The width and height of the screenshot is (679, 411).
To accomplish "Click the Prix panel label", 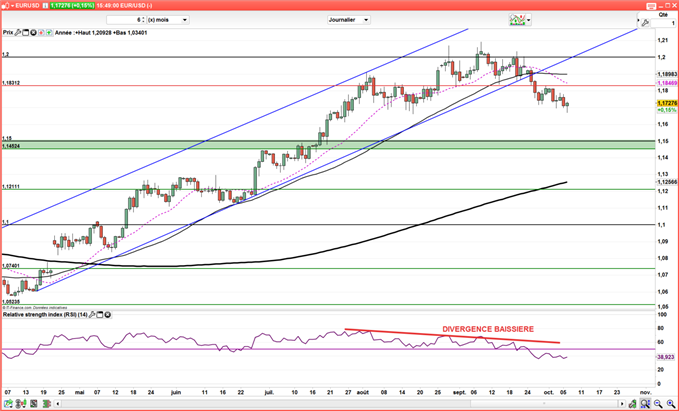I will coord(8,32).
